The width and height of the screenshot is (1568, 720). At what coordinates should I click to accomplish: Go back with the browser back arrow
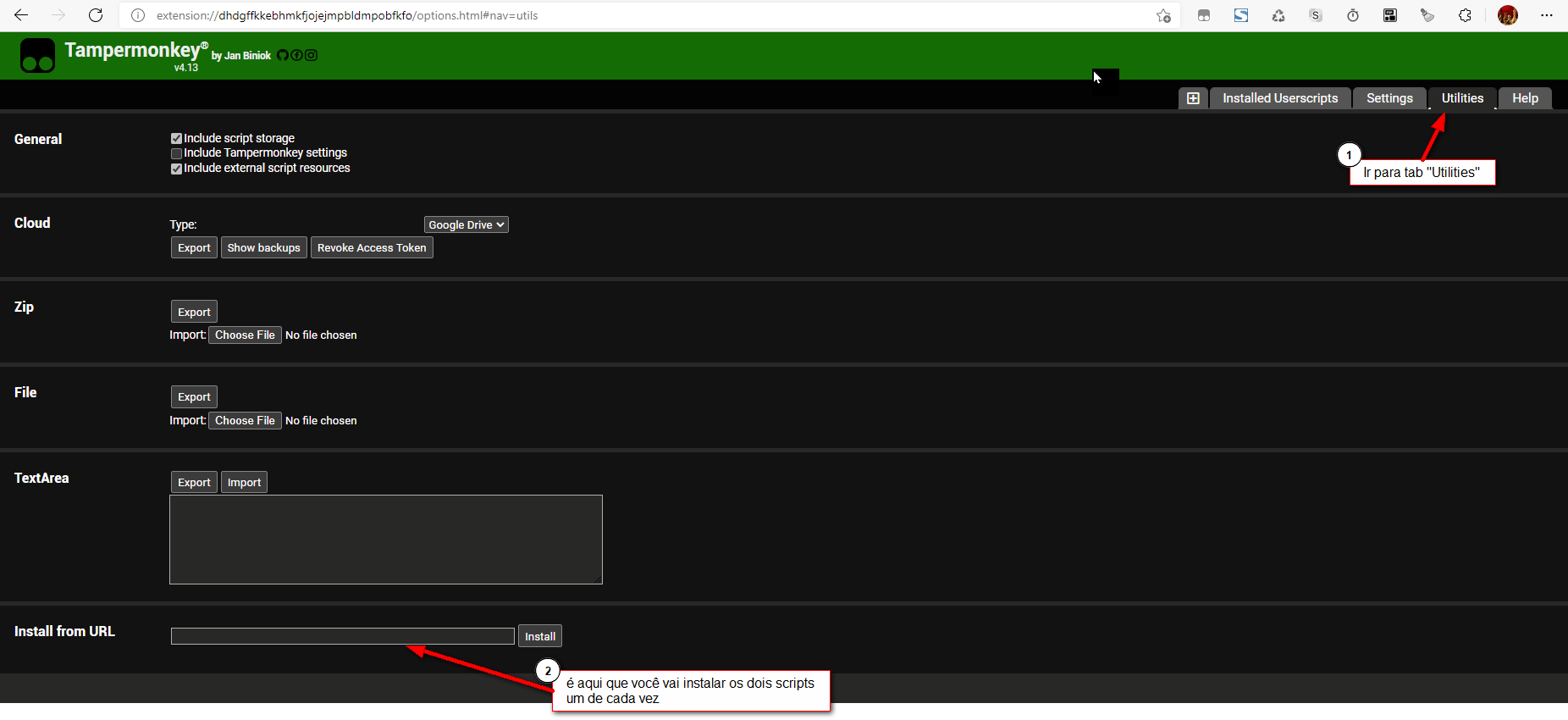[x=21, y=15]
